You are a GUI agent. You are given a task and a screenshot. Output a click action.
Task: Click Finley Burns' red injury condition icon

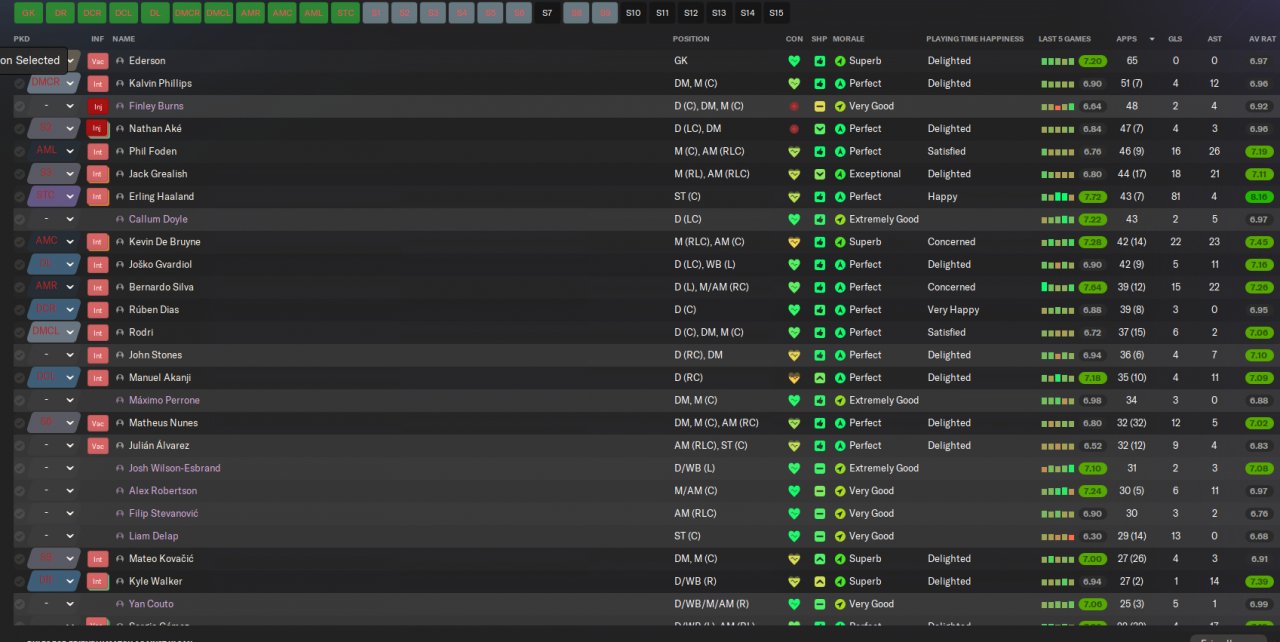(794, 106)
